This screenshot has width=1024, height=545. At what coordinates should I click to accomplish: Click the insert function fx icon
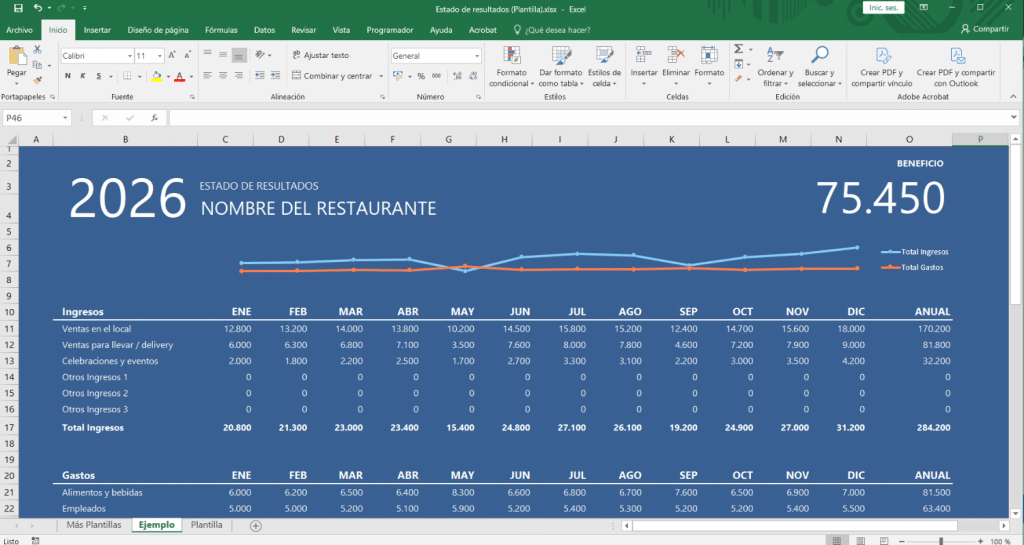(155, 118)
